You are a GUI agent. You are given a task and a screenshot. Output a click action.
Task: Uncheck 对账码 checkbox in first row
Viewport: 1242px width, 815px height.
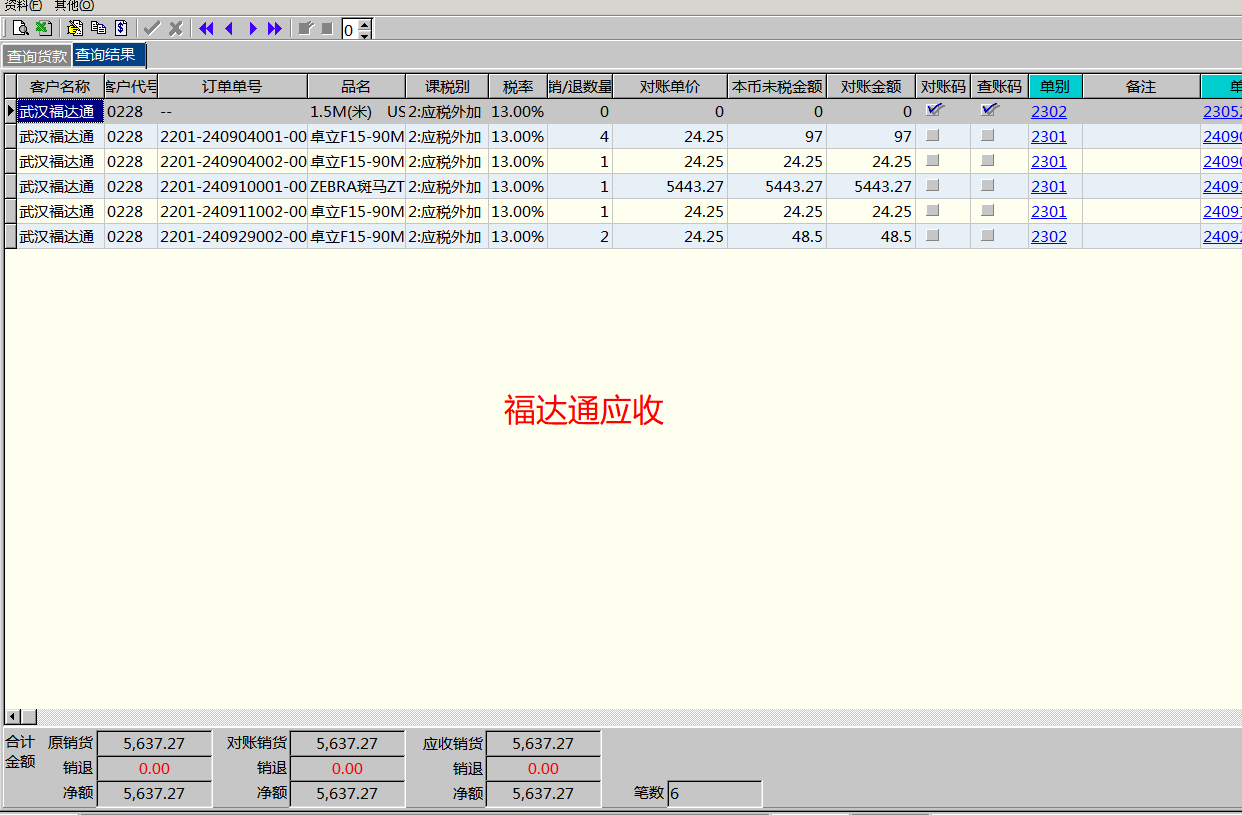click(934, 111)
